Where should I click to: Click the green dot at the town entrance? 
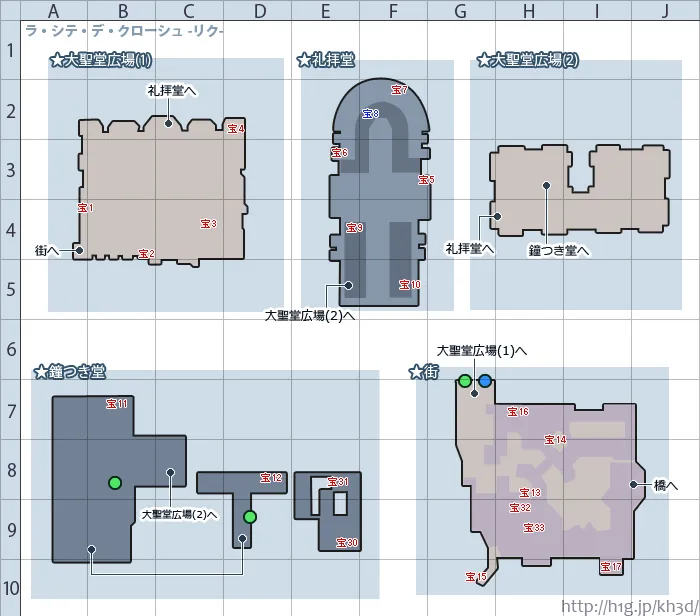click(465, 381)
